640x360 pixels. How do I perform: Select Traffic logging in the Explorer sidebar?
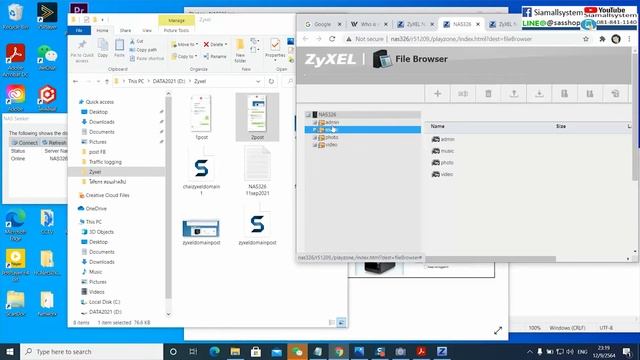coord(105,162)
